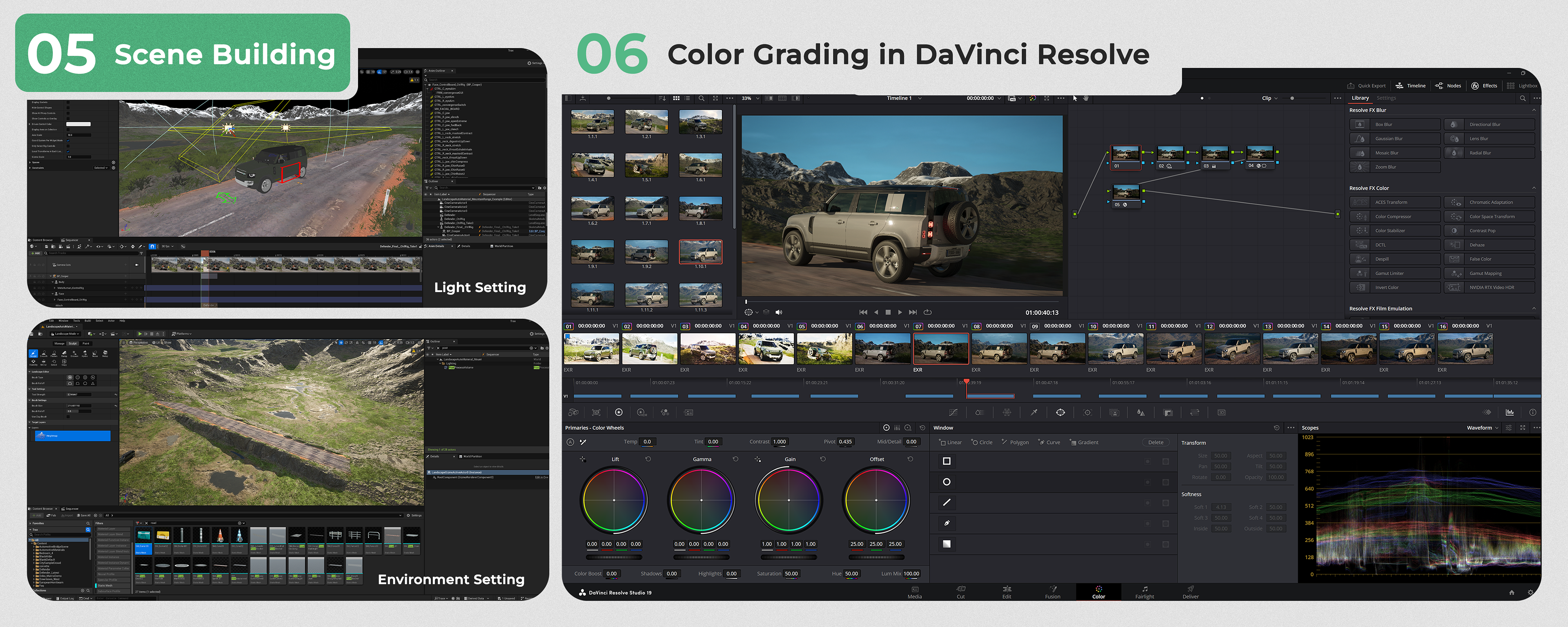
Task: Click the Saturation value field
Action: pyautogui.click(x=791, y=574)
